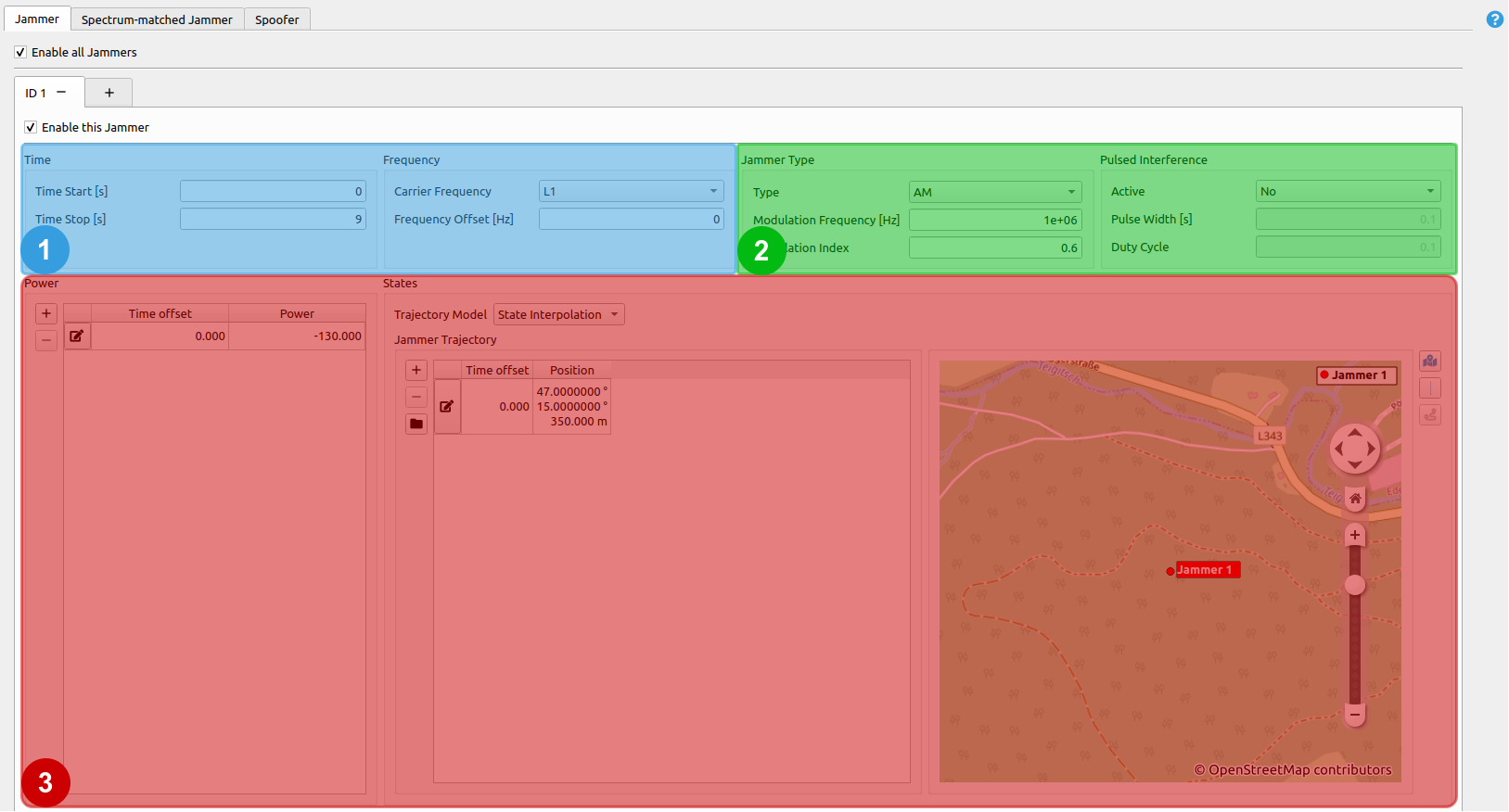
Task: Add a new jammer with plus tab
Action: tap(109, 93)
